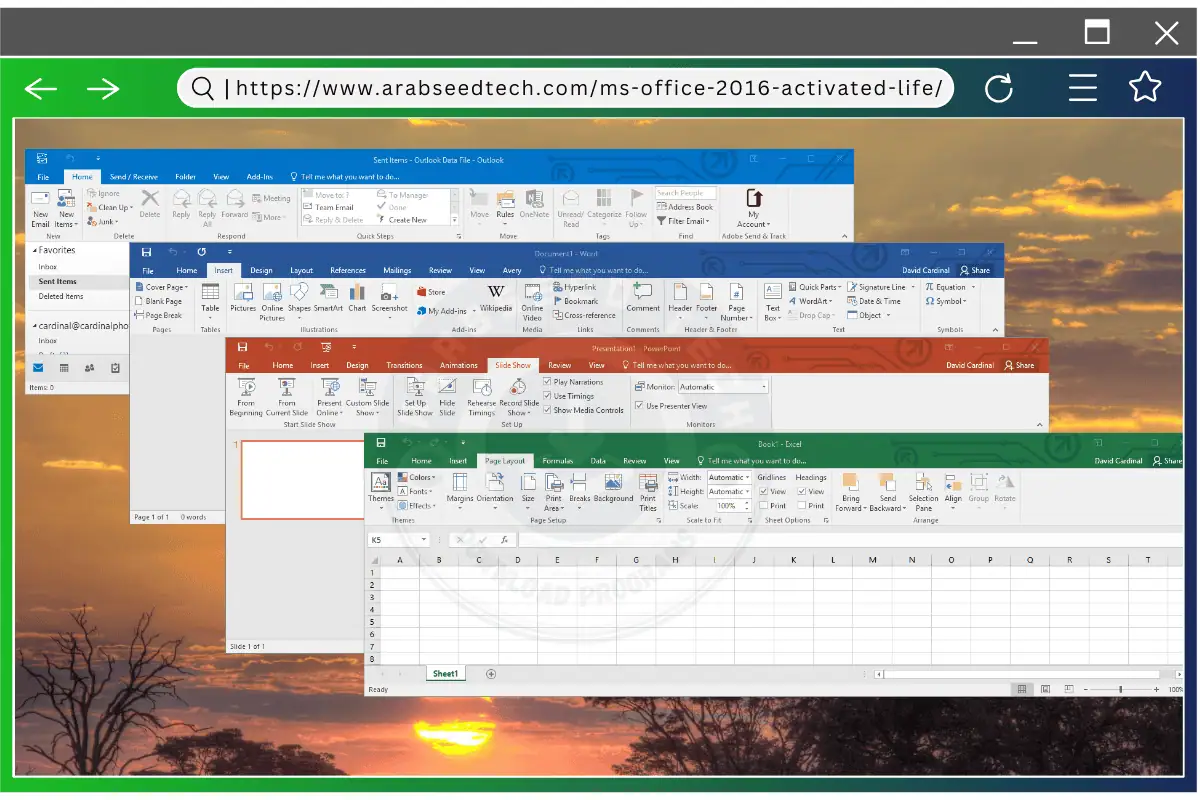Open the Width Automatic dropdown in Excel
1200x800 pixels.
748,477
